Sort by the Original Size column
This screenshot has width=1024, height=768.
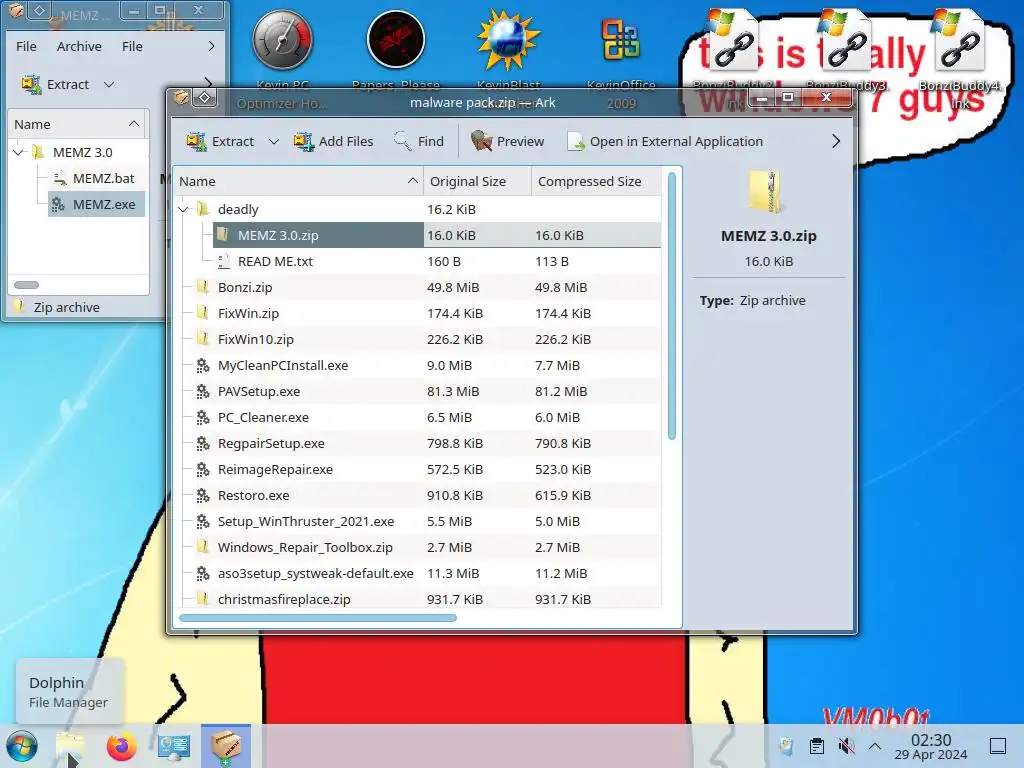point(477,182)
